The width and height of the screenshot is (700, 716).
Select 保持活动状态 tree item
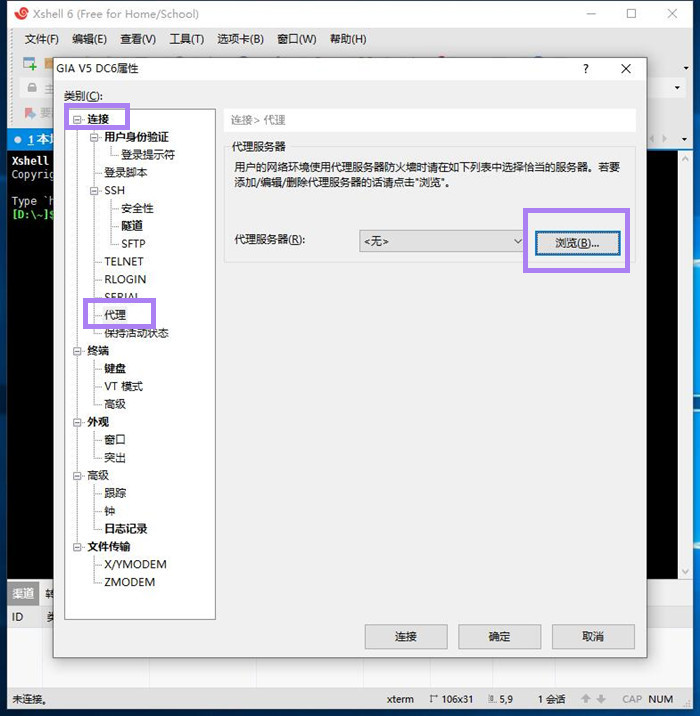(137, 333)
